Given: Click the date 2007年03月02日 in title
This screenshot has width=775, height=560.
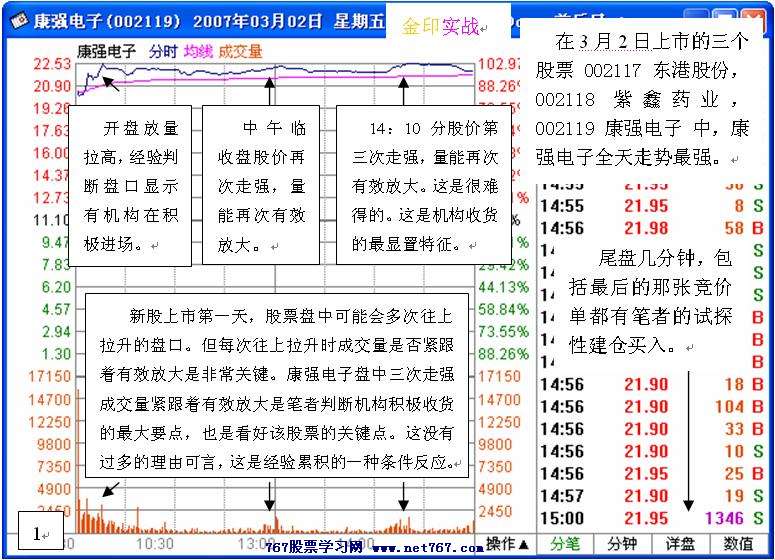Looking at the screenshot, I should click(x=258, y=21).
